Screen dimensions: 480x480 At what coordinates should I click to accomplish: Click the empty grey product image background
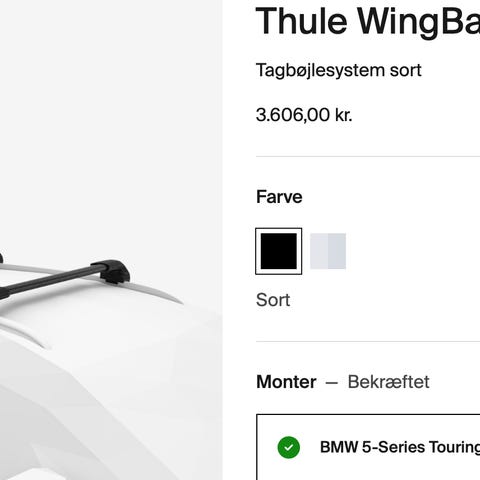tap(111, 117)
